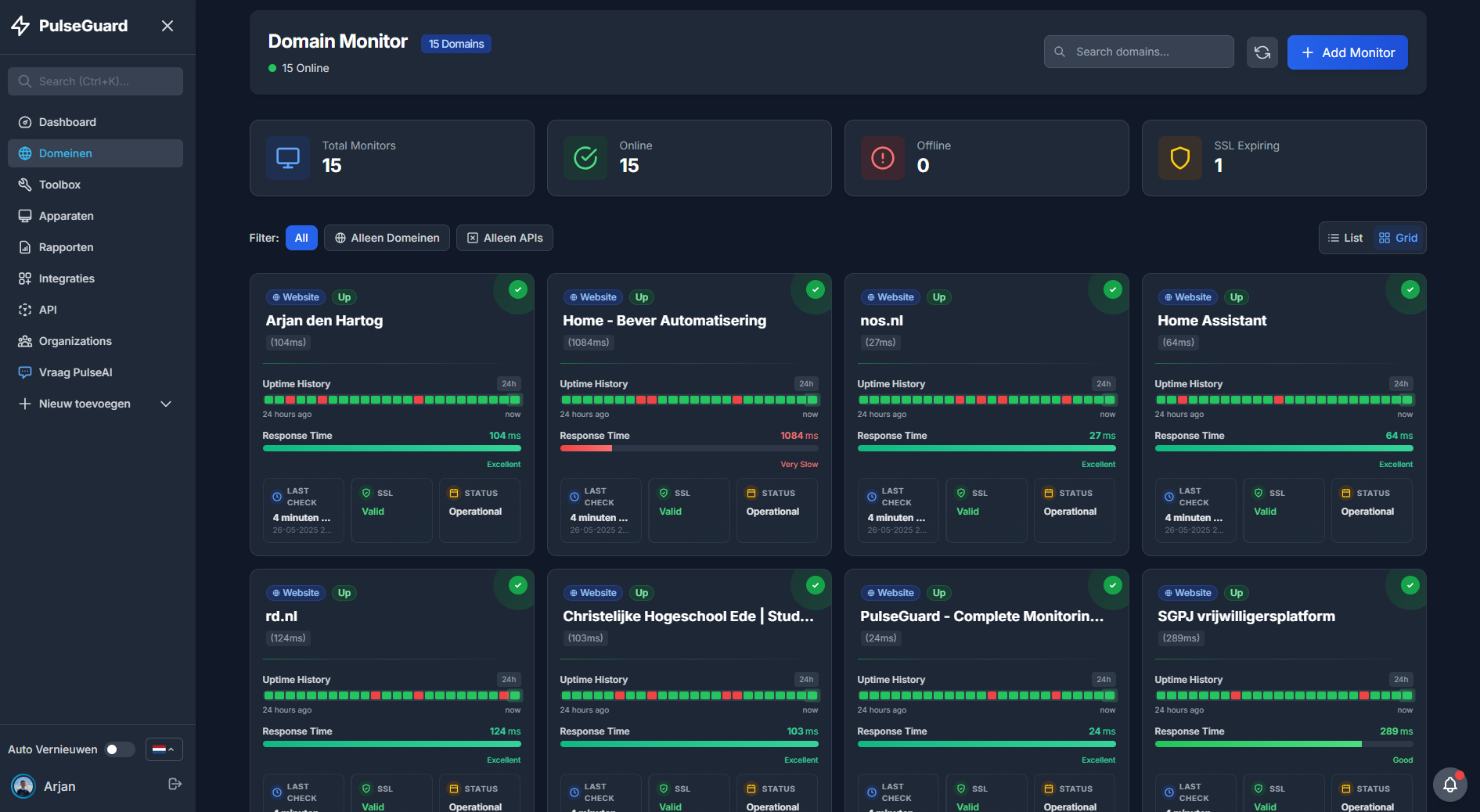Image resolution: width=1480 pixels, height=812 pixels.
Task: Open the nos.nl monitor title
Action: coord(881,321)
